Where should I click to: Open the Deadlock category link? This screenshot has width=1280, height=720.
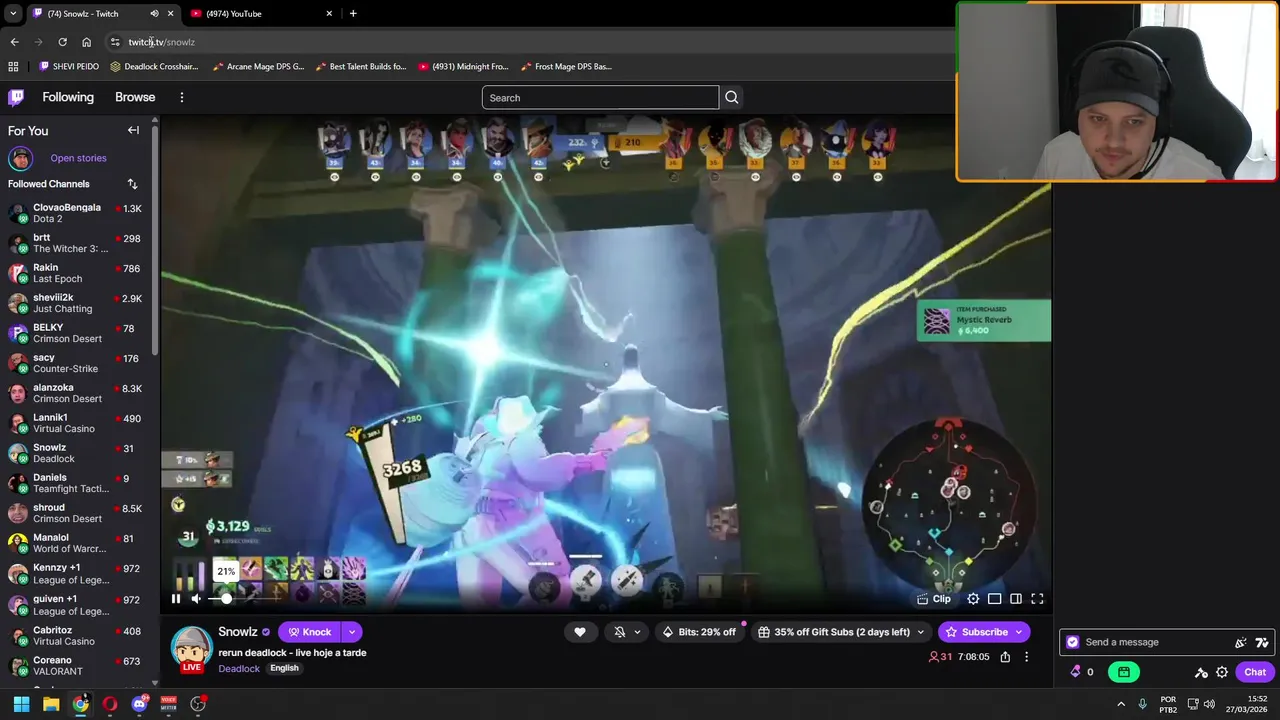[x=239, y=668]
